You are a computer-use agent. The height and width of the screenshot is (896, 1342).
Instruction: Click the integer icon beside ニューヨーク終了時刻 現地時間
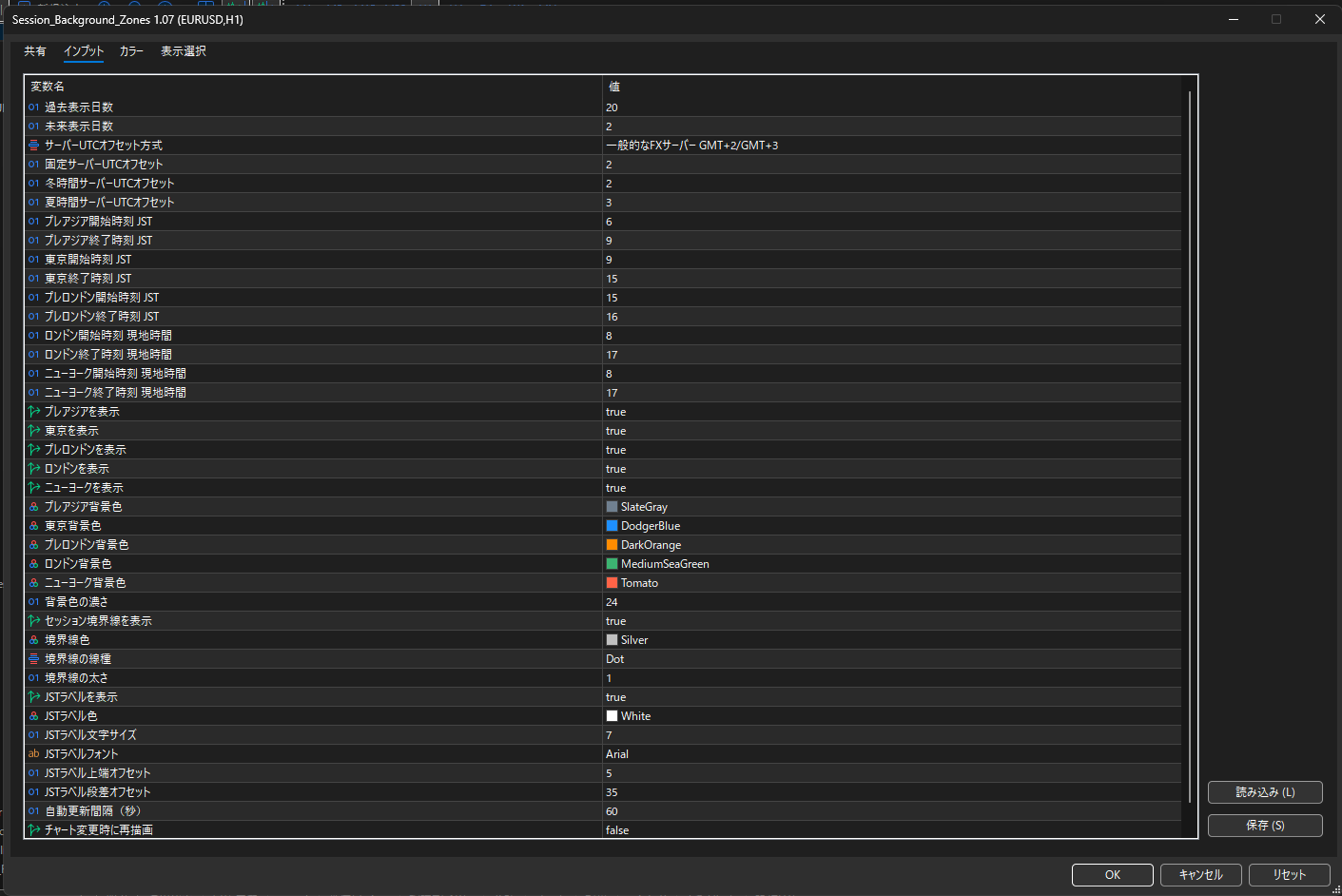point(33,393)
